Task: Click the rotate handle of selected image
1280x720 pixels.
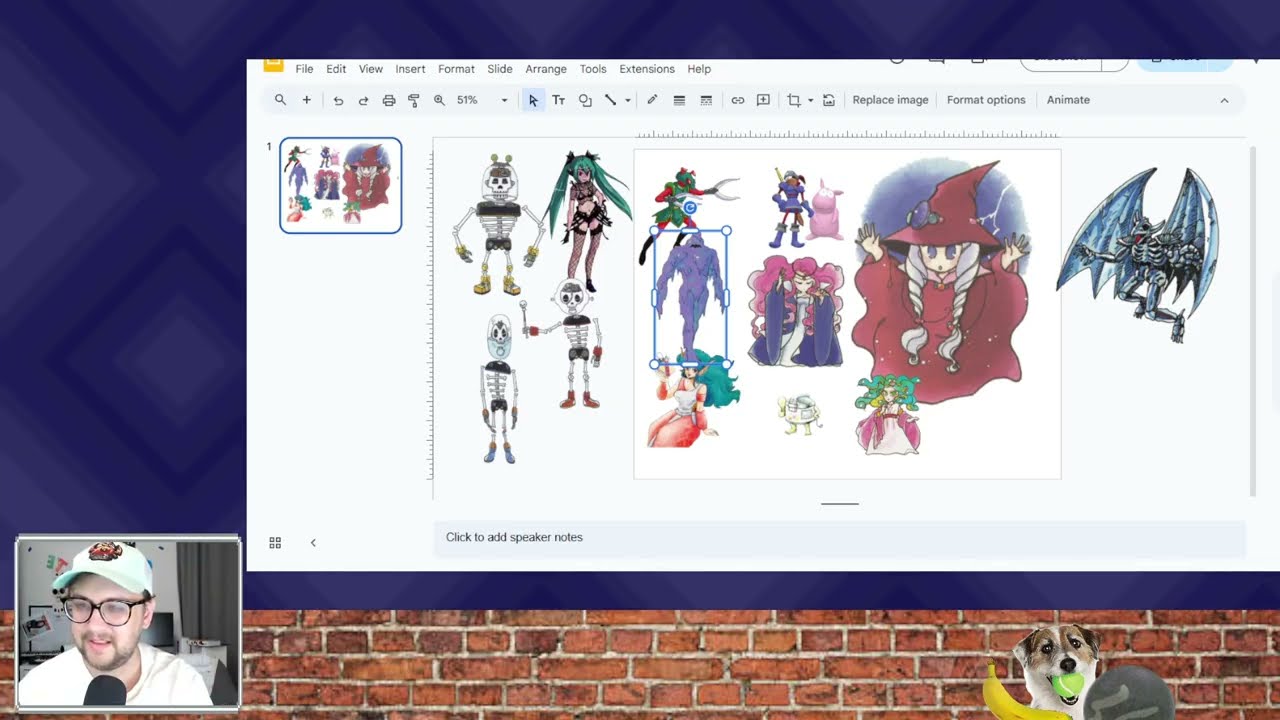Action: pyautogui.click(x=690, y=207)
